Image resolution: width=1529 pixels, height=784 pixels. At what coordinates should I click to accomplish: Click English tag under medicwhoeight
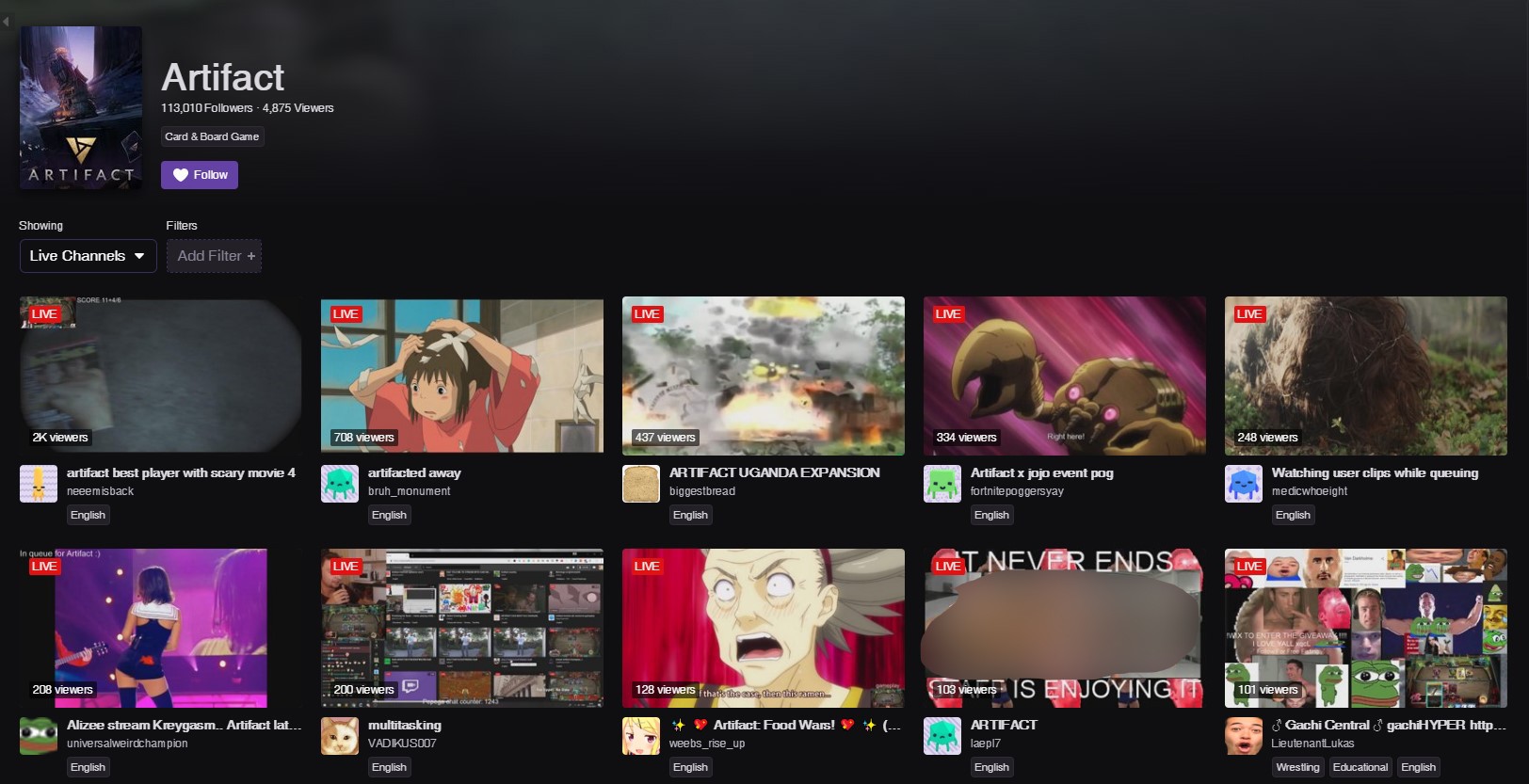click(x=1293, y=515)
